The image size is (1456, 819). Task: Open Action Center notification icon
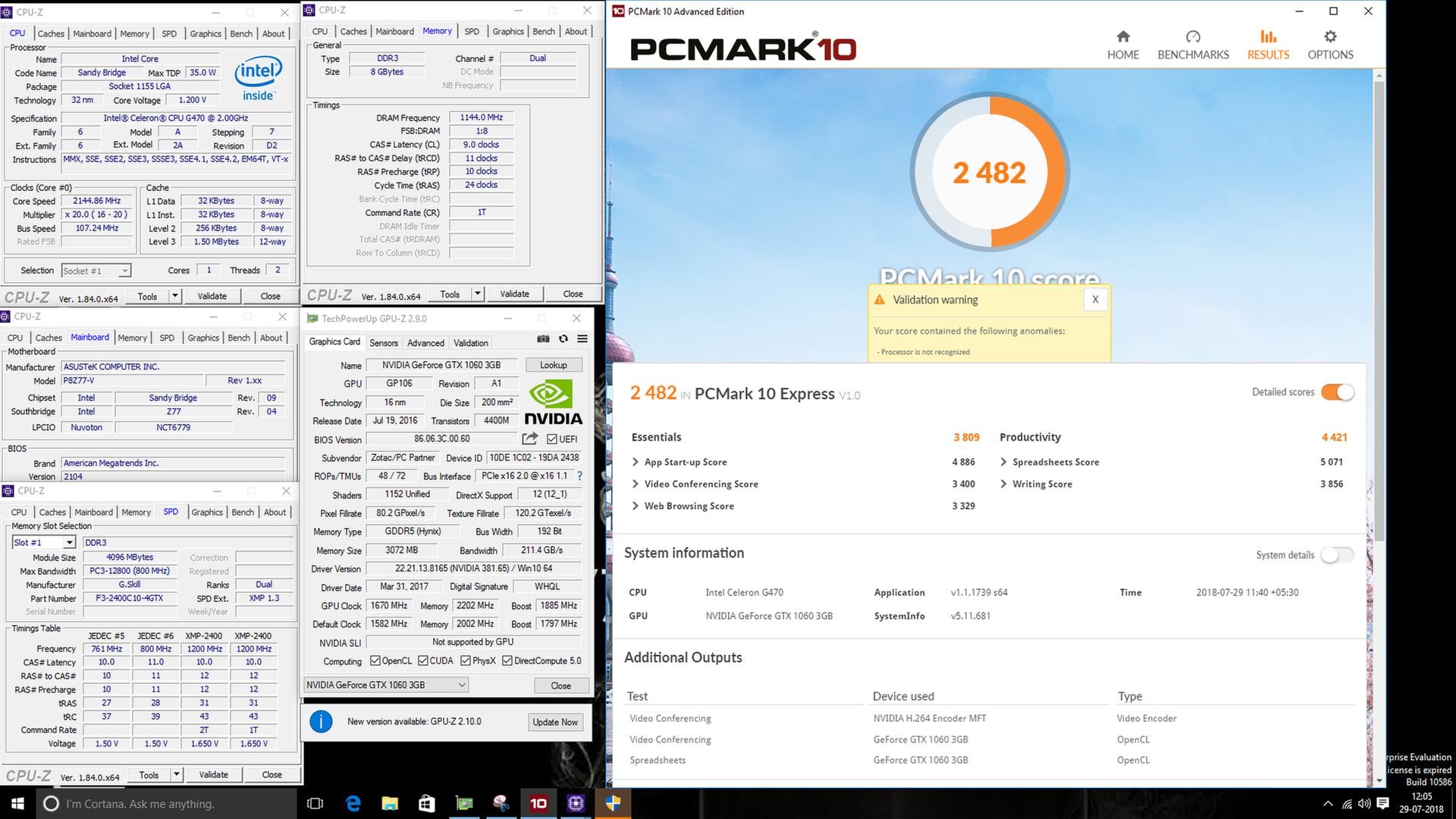[x=1382, y=803]
